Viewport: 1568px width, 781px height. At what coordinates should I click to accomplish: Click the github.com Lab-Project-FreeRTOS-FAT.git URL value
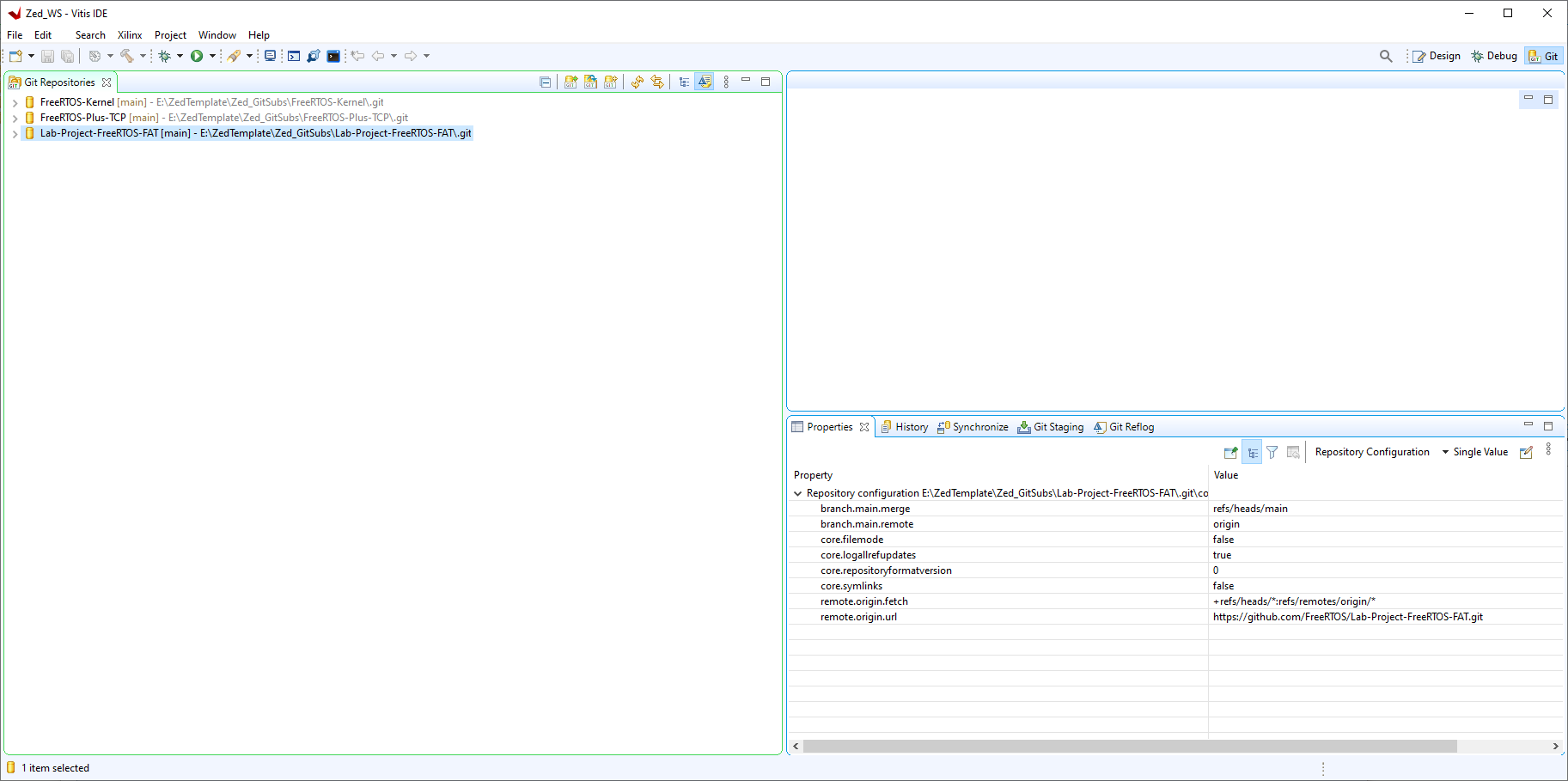pyautogui.click(x=1347, y=617)
